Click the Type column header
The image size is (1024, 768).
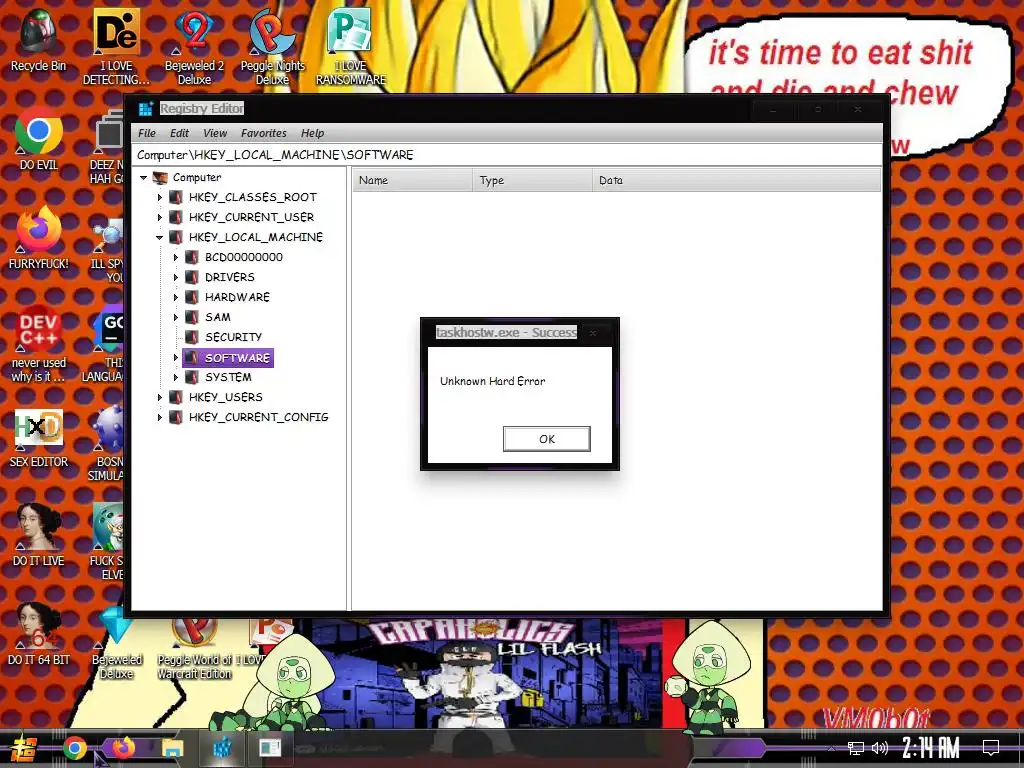(532, 180)
